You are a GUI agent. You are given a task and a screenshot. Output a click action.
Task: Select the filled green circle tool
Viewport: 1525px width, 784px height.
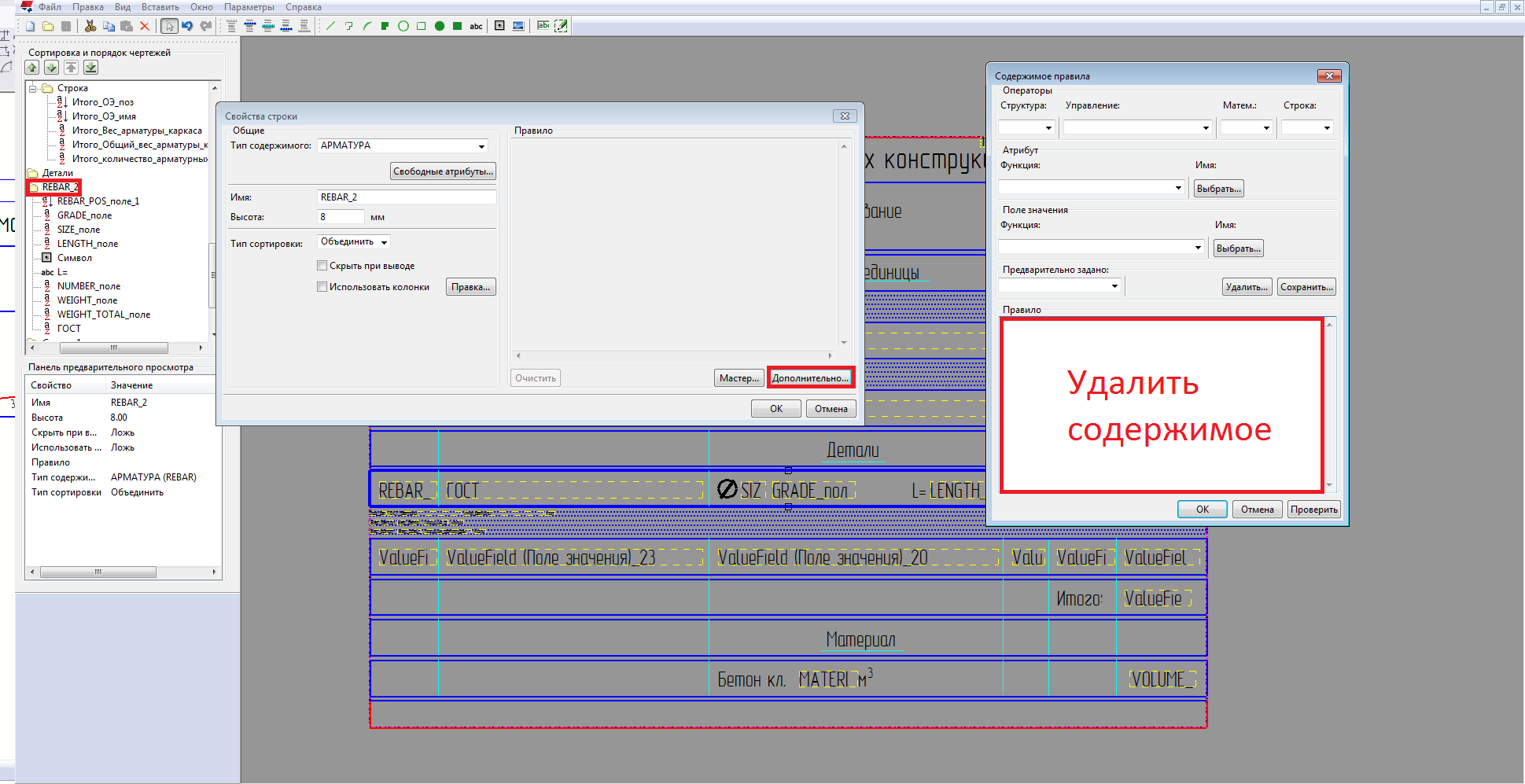pyautogui.click(x=440, y=26)
